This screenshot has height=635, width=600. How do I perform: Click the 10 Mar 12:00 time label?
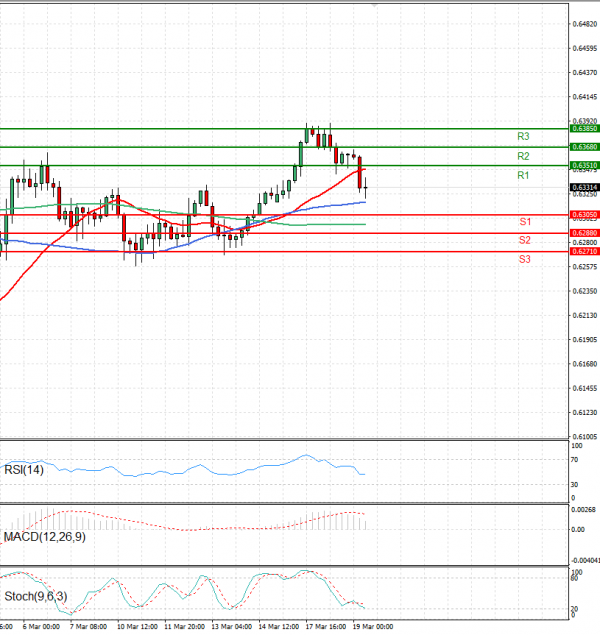point(137,627)
